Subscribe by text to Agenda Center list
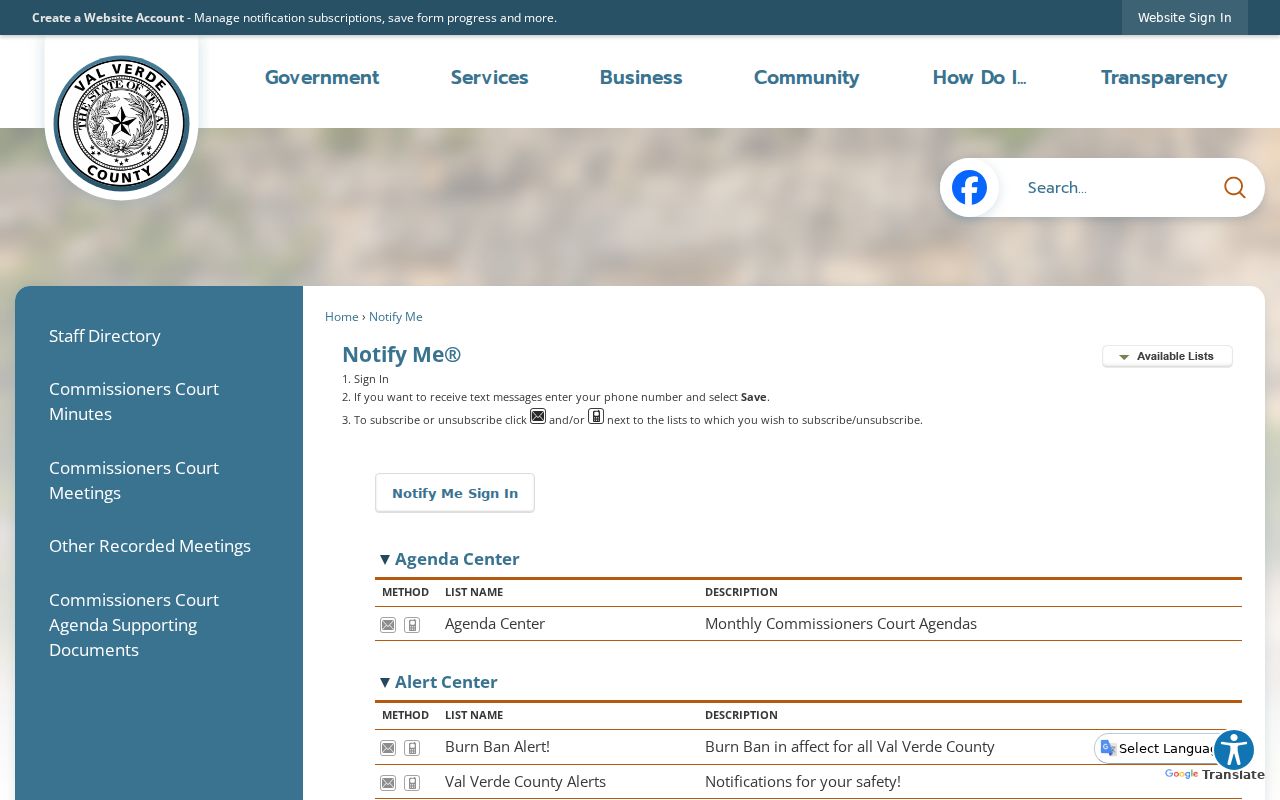 coord(412,625)
